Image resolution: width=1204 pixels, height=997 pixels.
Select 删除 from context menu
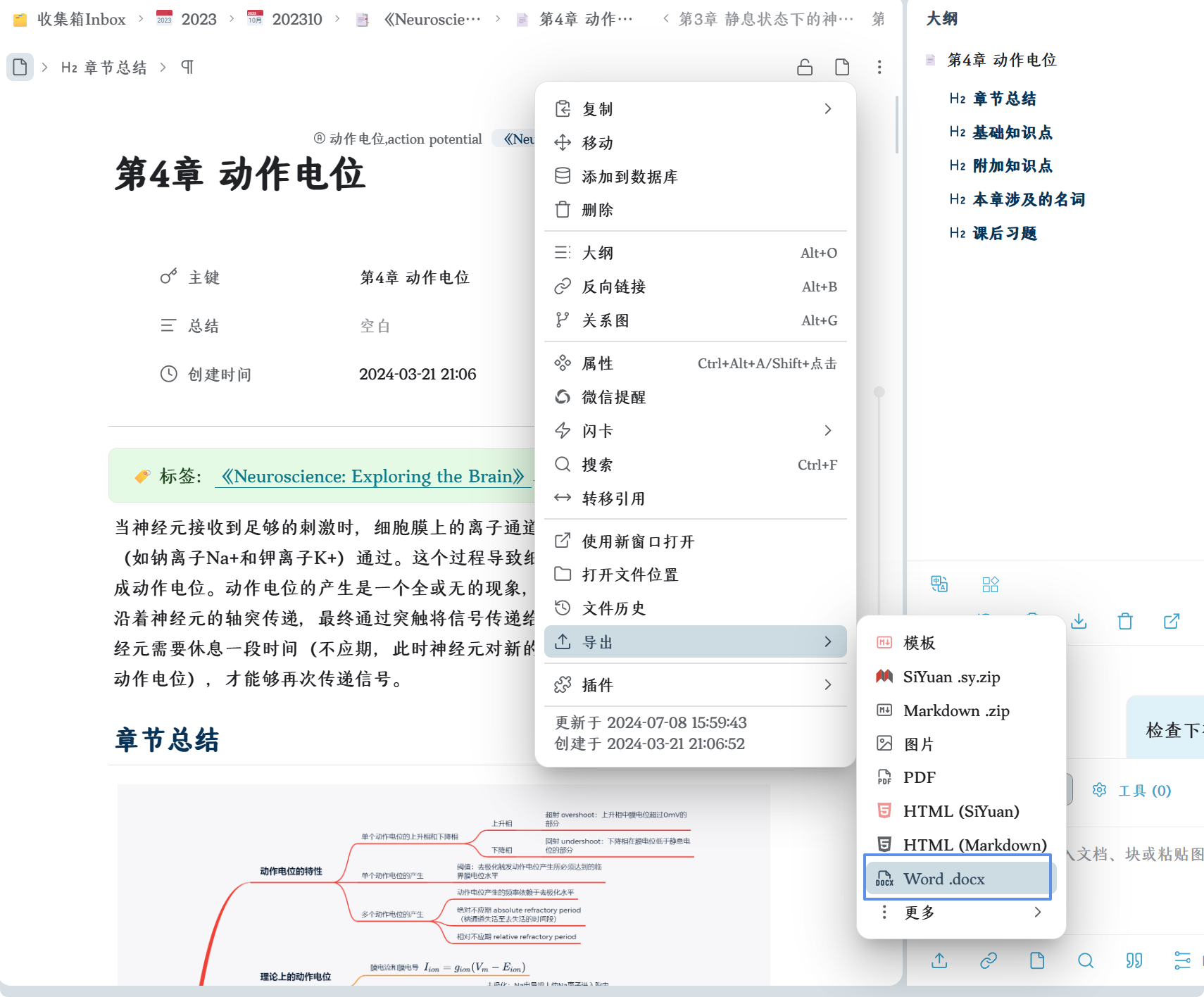[696, 210]
